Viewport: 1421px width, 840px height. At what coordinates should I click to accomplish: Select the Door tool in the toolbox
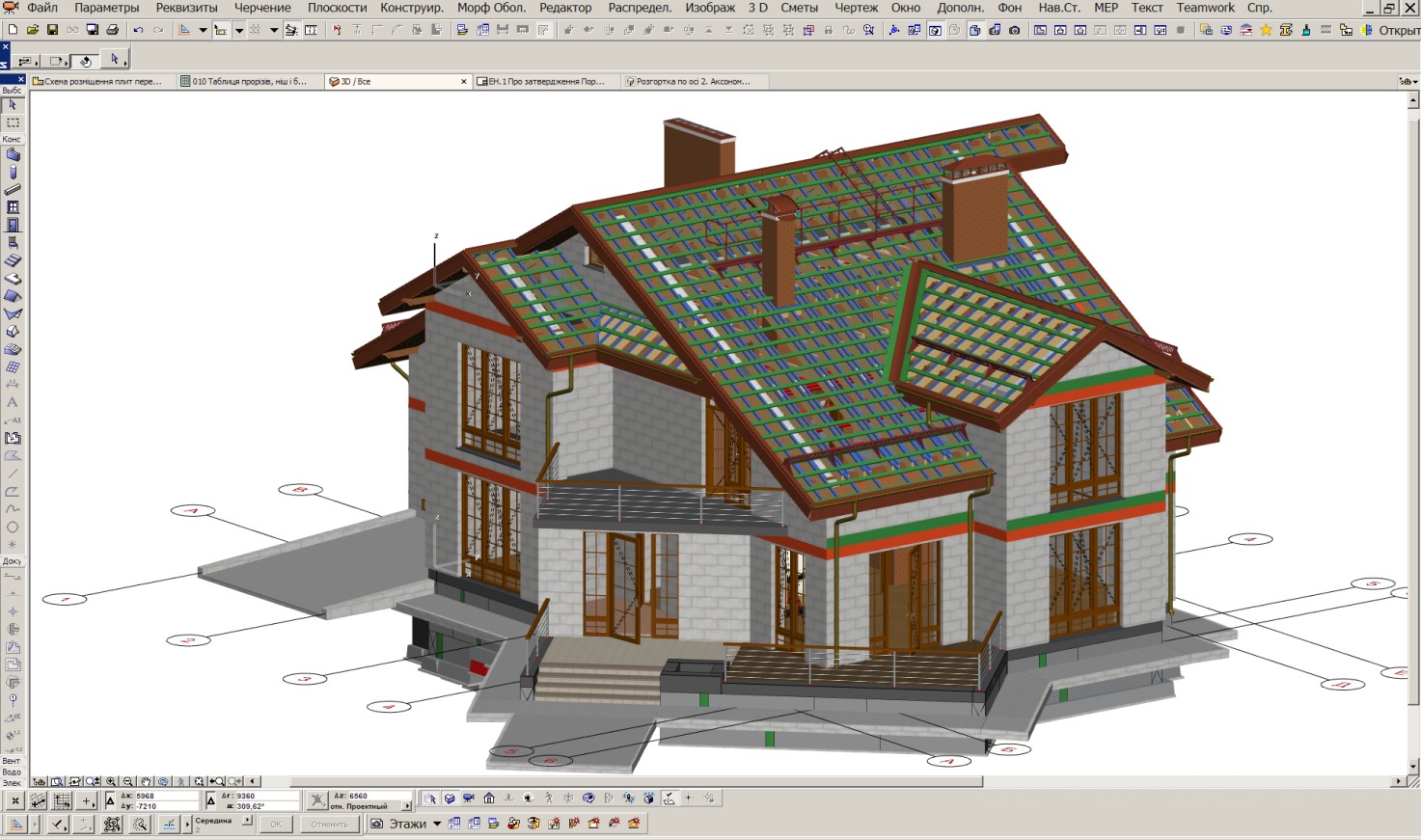tap(13, 225)
